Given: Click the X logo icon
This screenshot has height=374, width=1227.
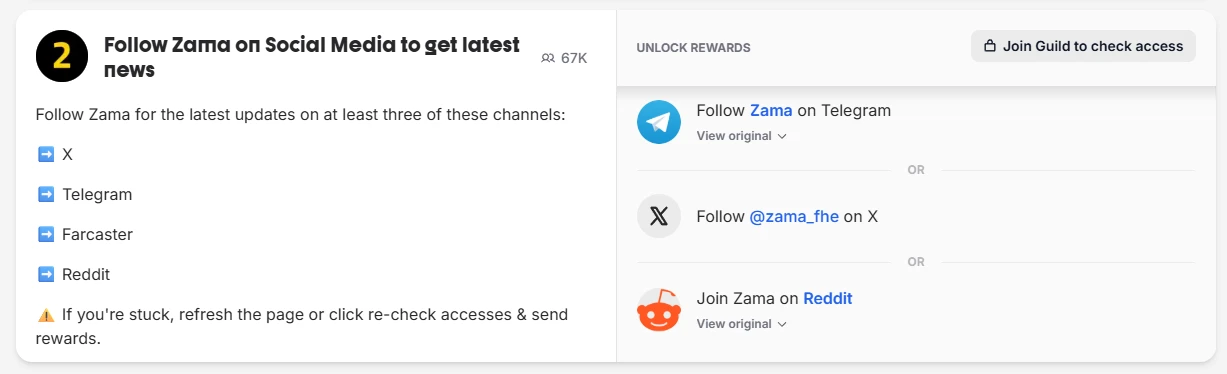Looking at the screenshot, I should (658, 216).
